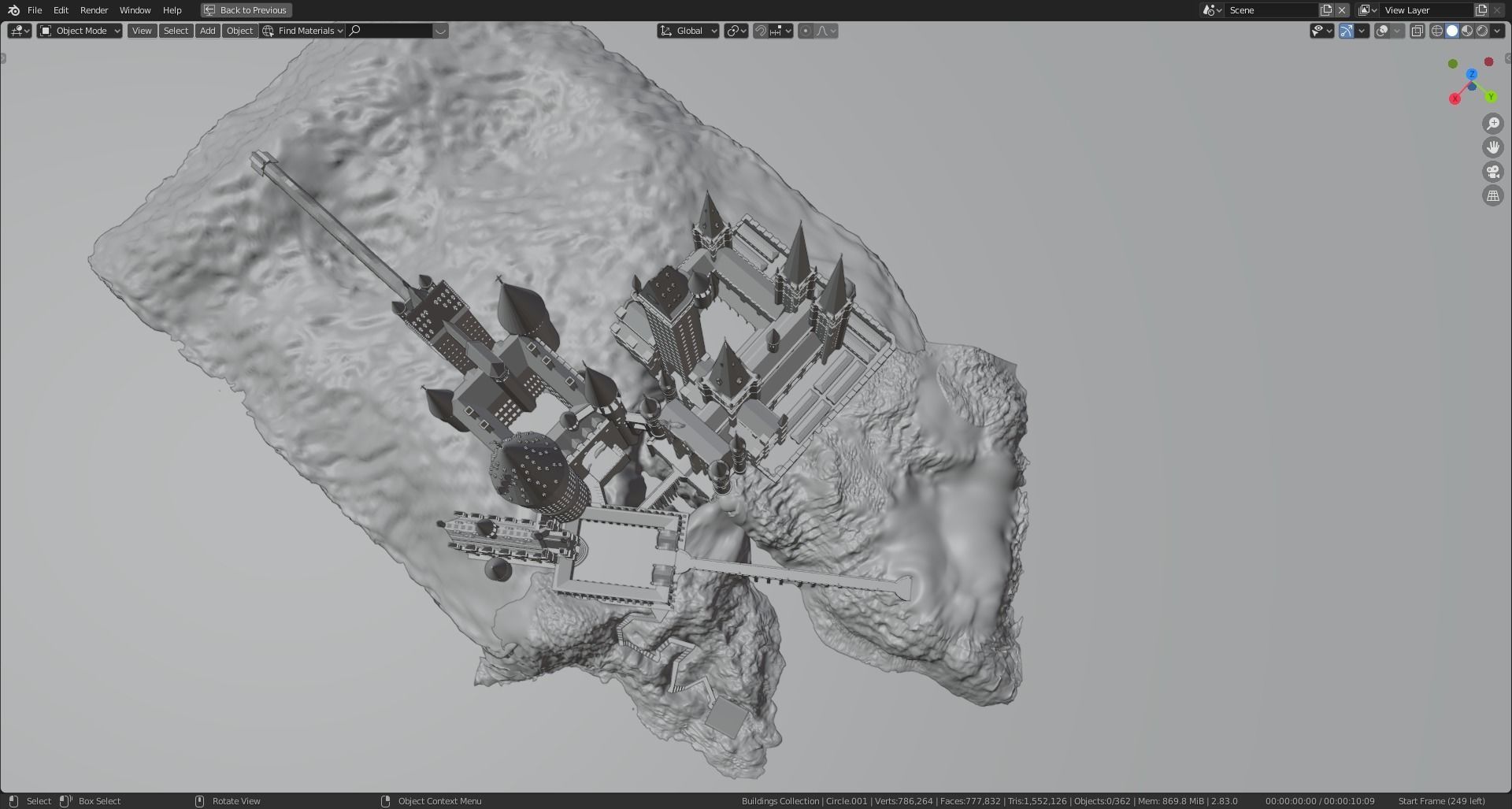Viewport: 1512px width, 809px height.
Task: Open the viewport View menu
Action: (x=142, y=31)
